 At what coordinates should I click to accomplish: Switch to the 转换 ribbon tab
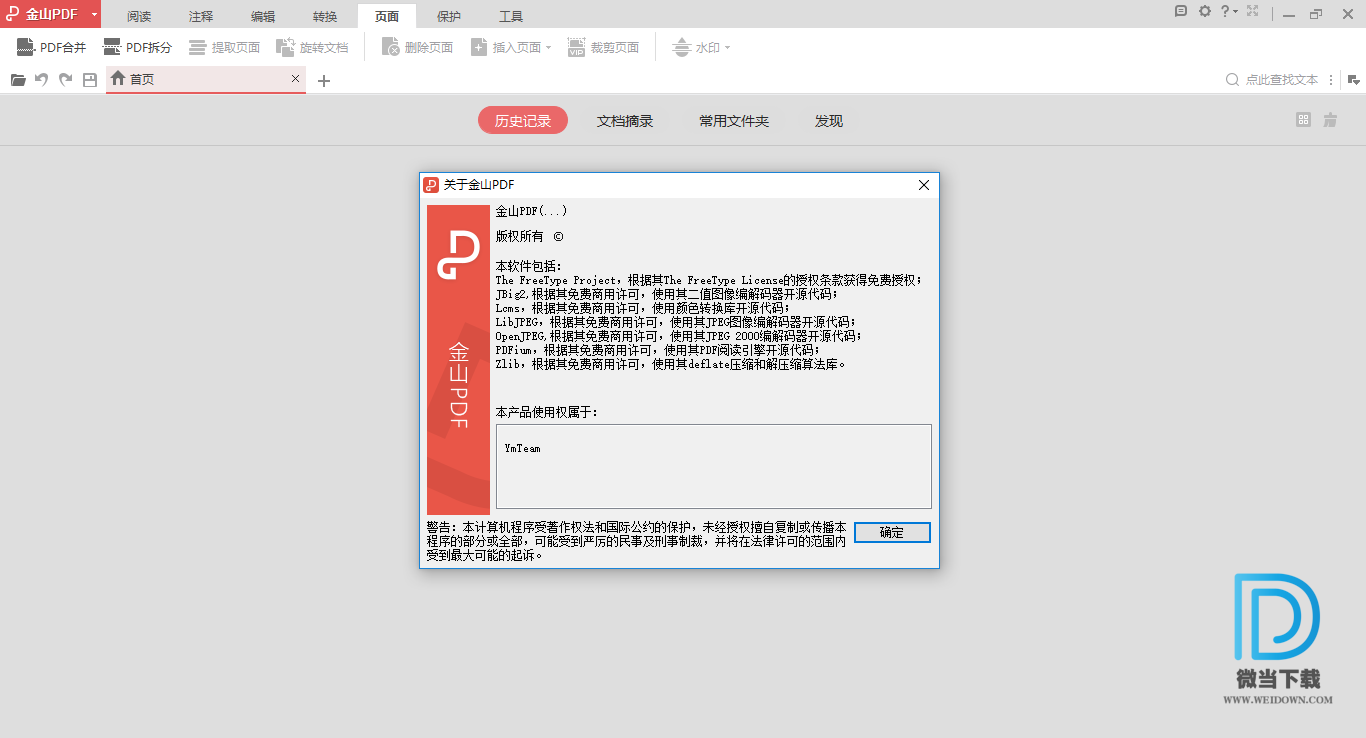325,17
